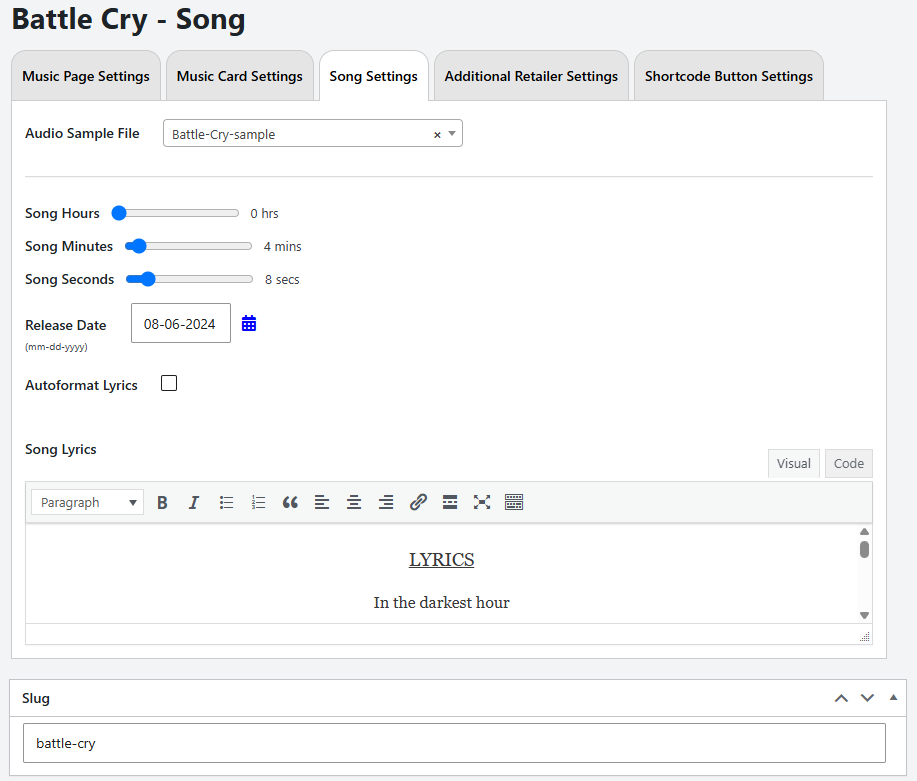This screenshot has width=917, height=781.
Task: Click the '4 mins' value label
Action: pos(282,246)
